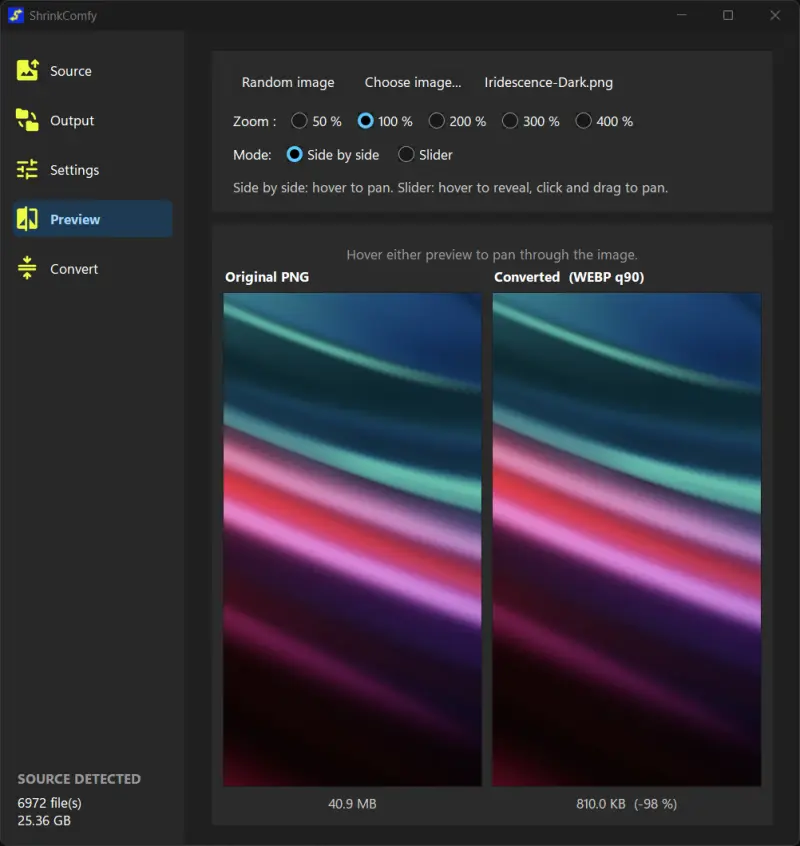Select 400 % zoom radio button
The width and height of the screenshot is (800, 846).
pos(583,121)
